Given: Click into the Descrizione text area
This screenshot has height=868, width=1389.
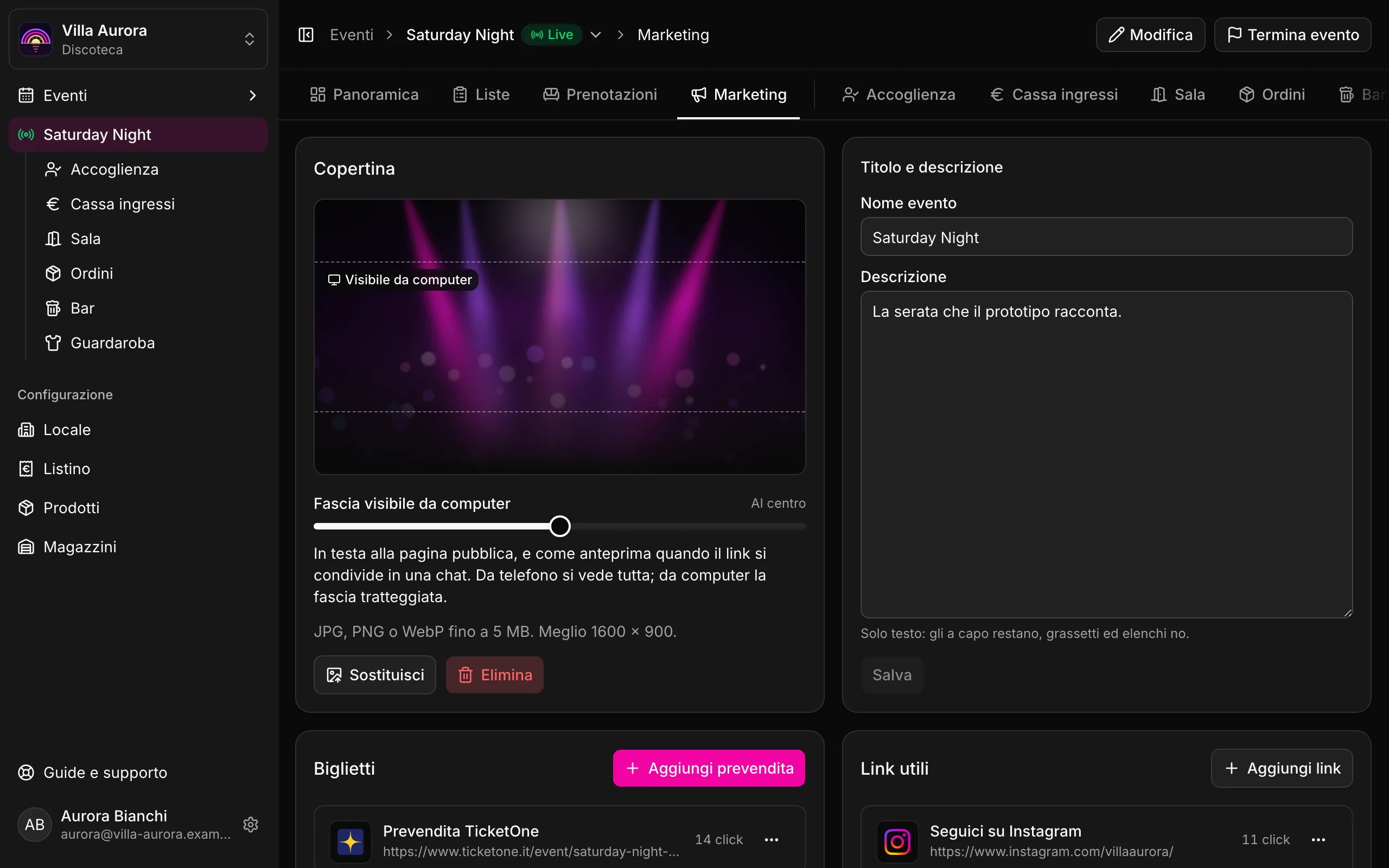Looking at the screenshot, I should (x=1106, y=454).
